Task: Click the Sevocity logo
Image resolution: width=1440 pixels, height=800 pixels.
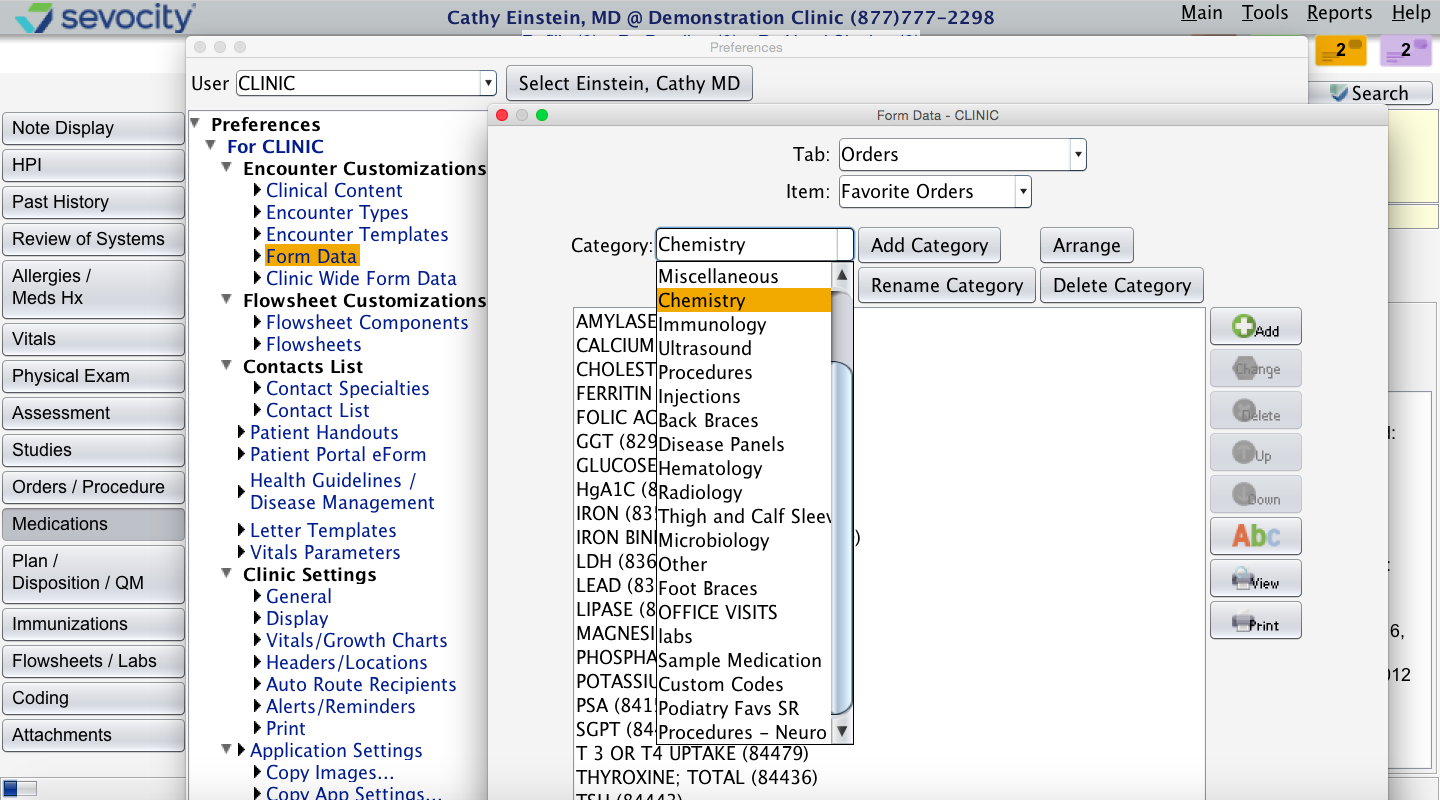Action: coord(105,17)
